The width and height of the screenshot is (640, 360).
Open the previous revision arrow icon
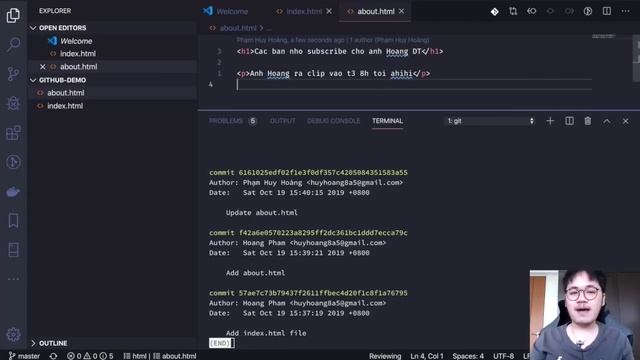(x=531, y=11)
